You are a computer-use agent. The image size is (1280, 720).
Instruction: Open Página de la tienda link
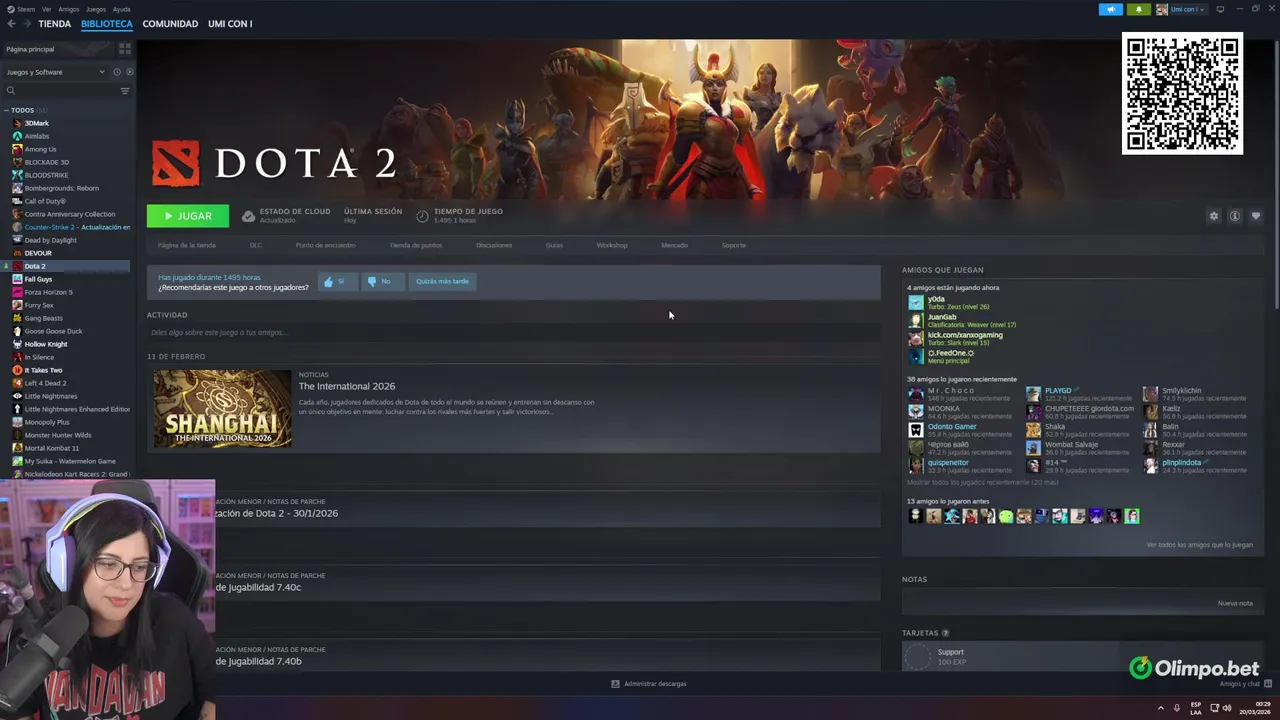tap(186, 245)
